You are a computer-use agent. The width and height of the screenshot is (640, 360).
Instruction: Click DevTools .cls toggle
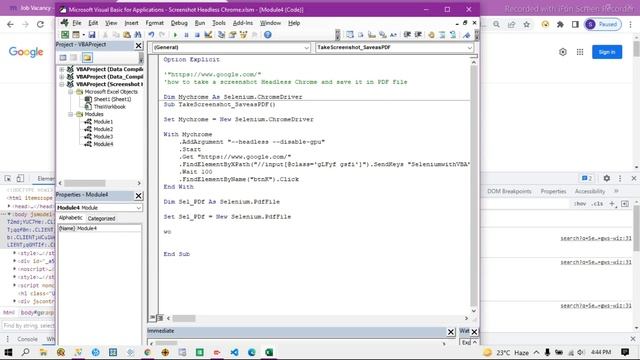(x=597, y=204)
